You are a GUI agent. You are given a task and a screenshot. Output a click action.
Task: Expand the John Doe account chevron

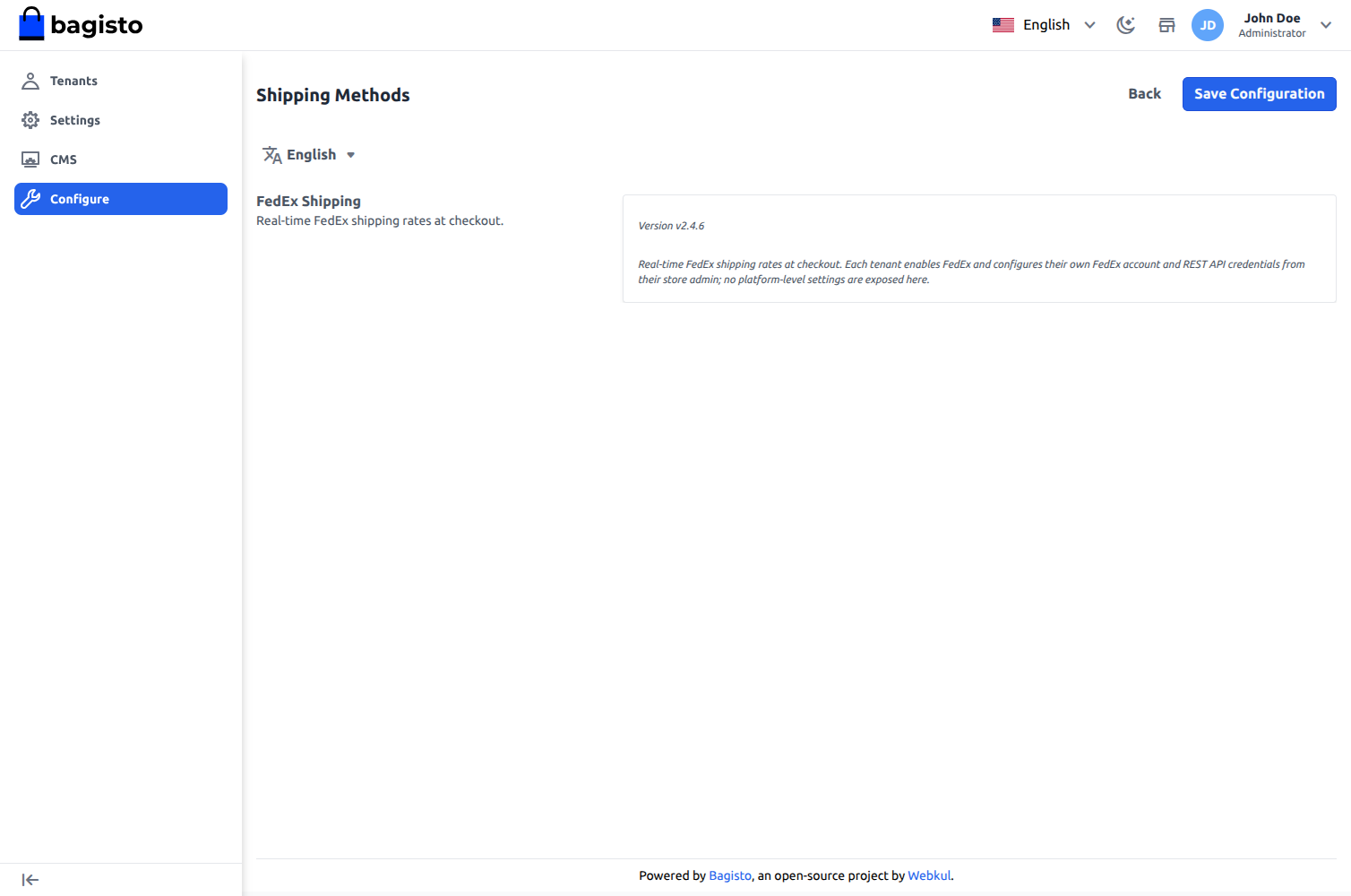[1326, 25]
